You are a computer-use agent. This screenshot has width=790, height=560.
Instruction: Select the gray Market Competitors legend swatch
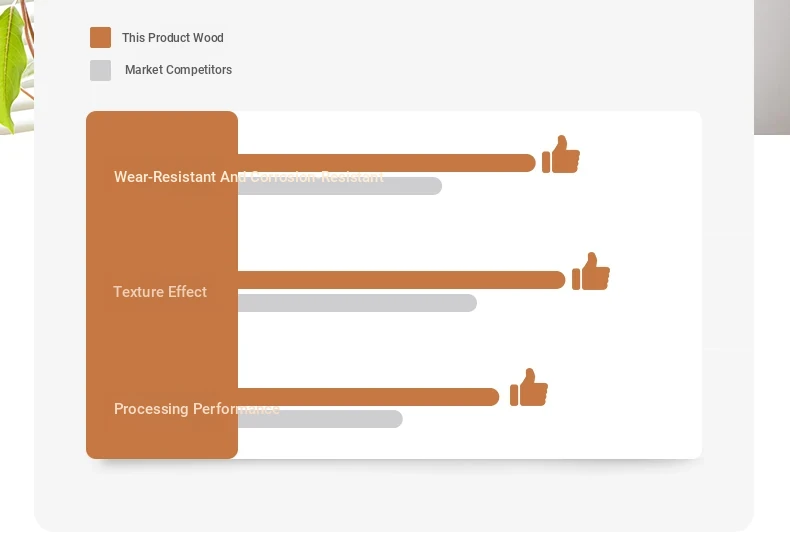[100, 70]
